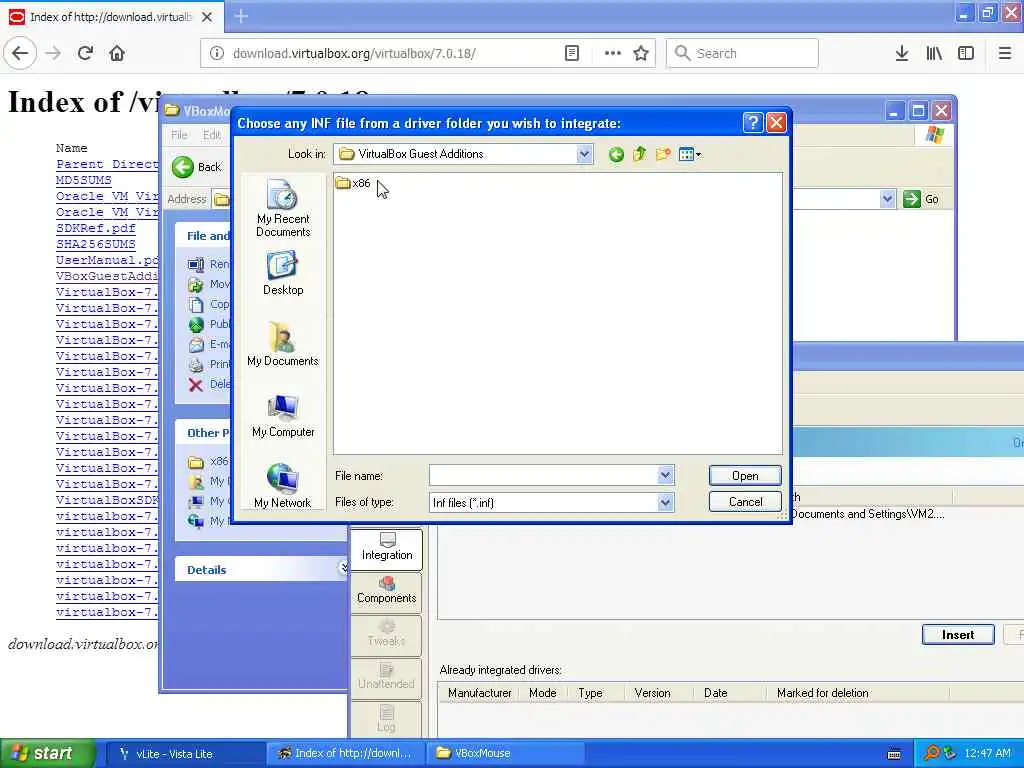Switch to VBoxMouse taskbar item
This screenshot has width=1024, height=768.
504,754
